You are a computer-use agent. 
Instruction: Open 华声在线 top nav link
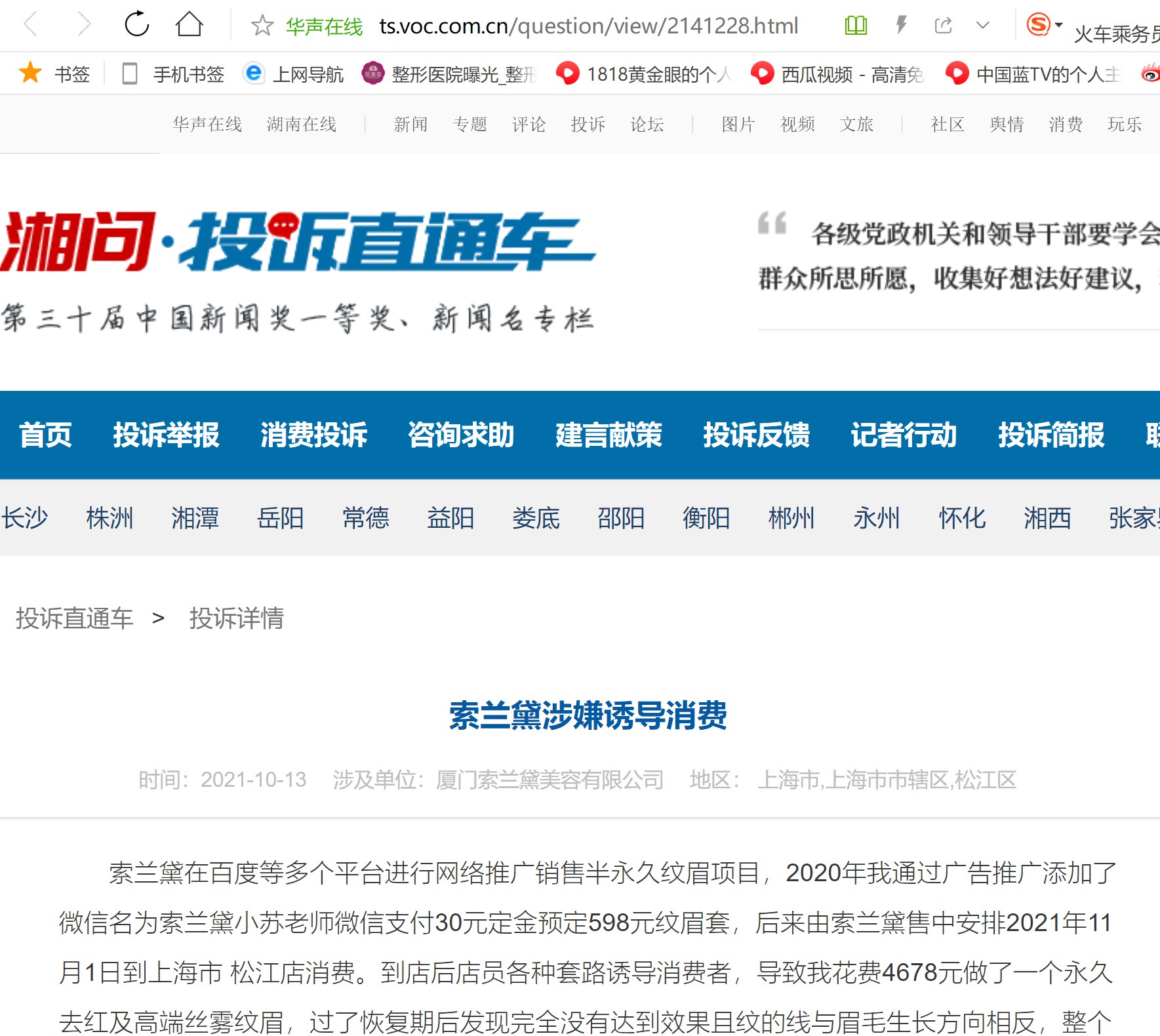coord(207,124)
